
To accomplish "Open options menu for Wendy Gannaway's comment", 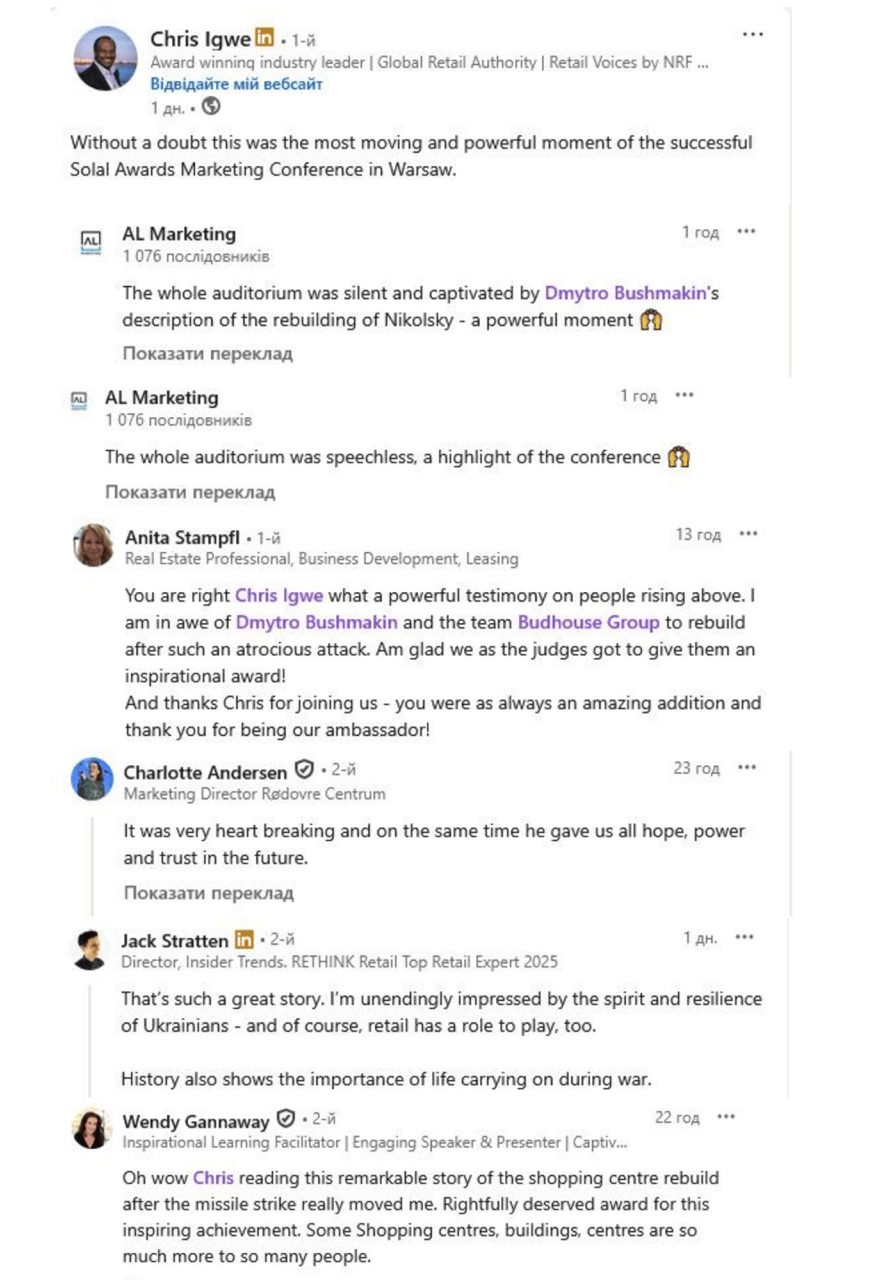I will coord(726,1118).
